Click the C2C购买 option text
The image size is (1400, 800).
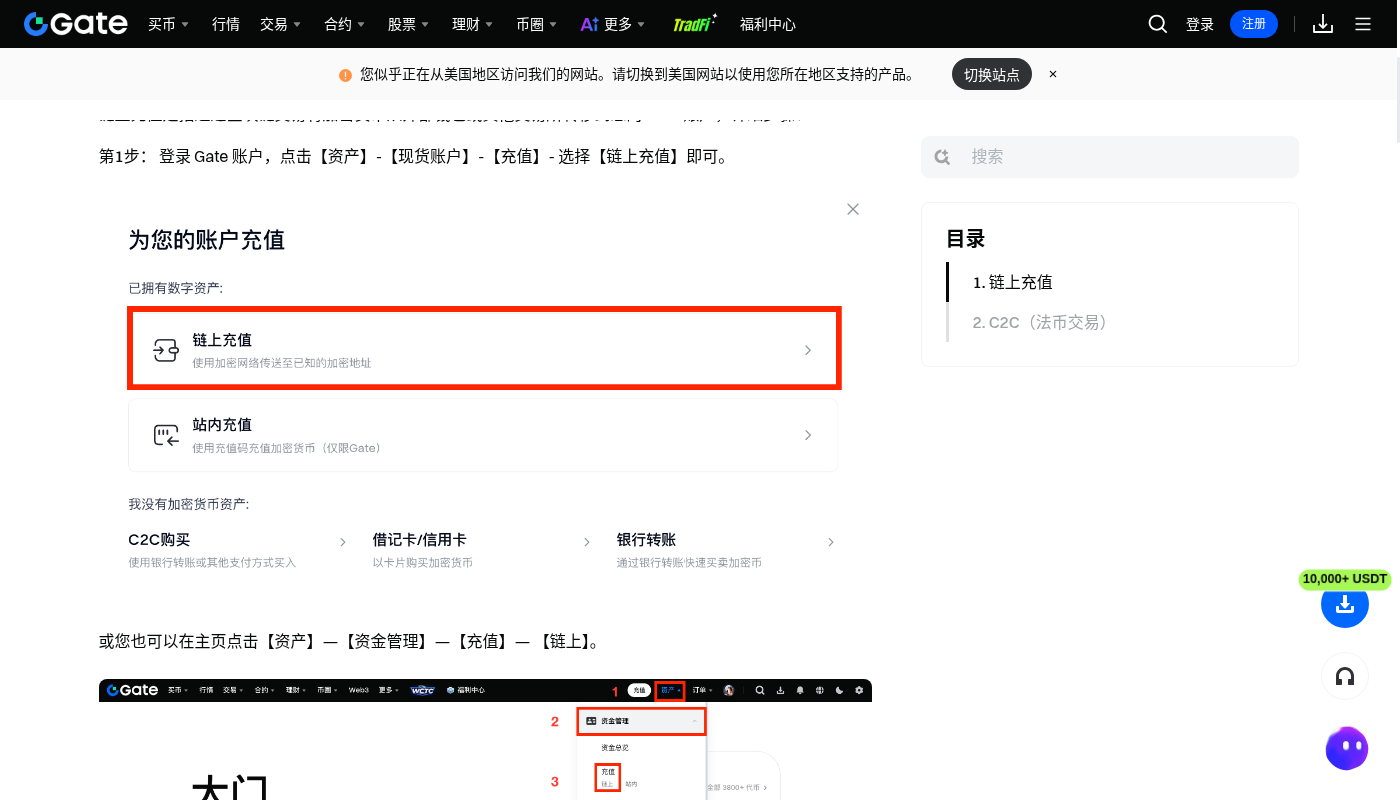coord(159,540)
